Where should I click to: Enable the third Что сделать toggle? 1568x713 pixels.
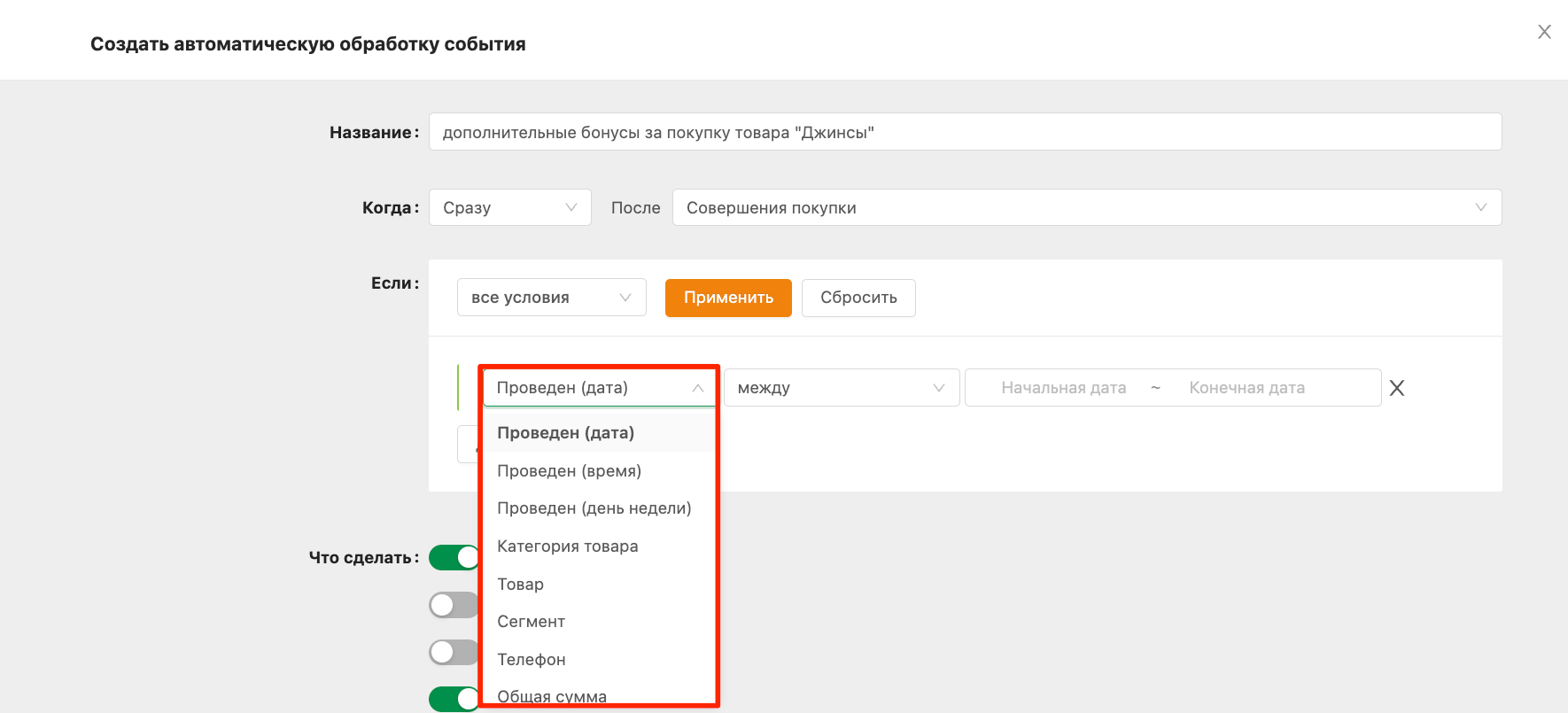coord(454,653)
